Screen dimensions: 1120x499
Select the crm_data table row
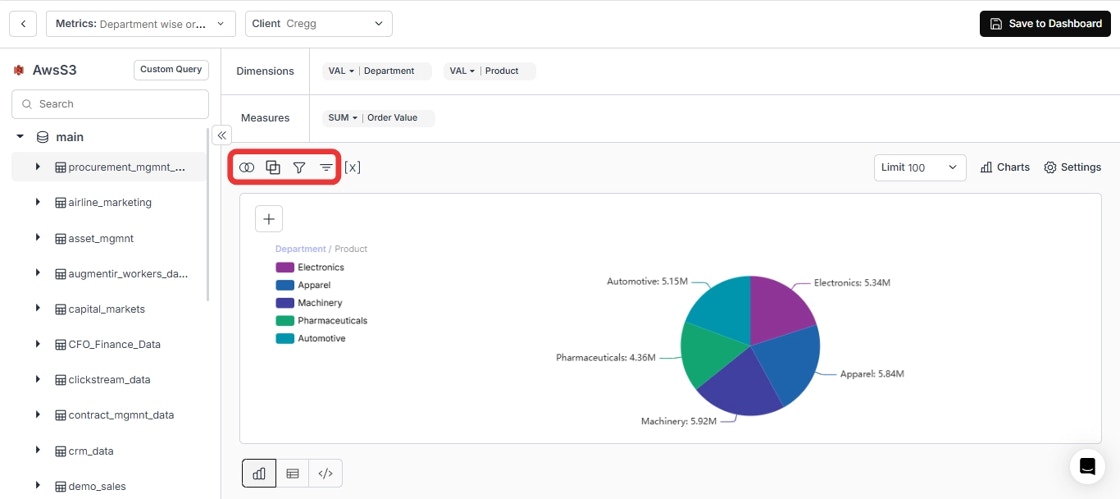pyautogui.click(x=109, y=450)
